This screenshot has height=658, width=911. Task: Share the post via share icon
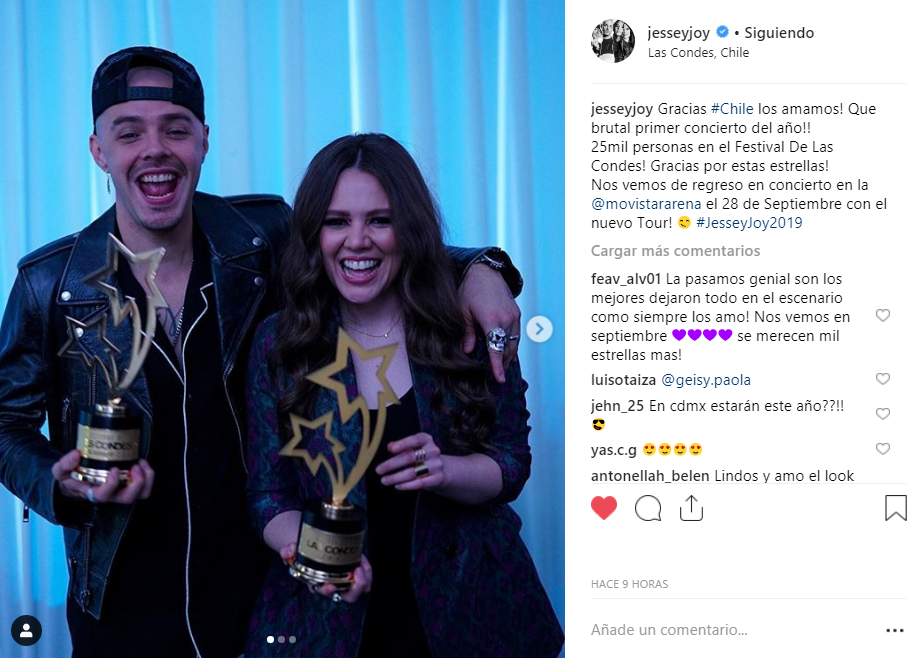(x=691, y=508)
